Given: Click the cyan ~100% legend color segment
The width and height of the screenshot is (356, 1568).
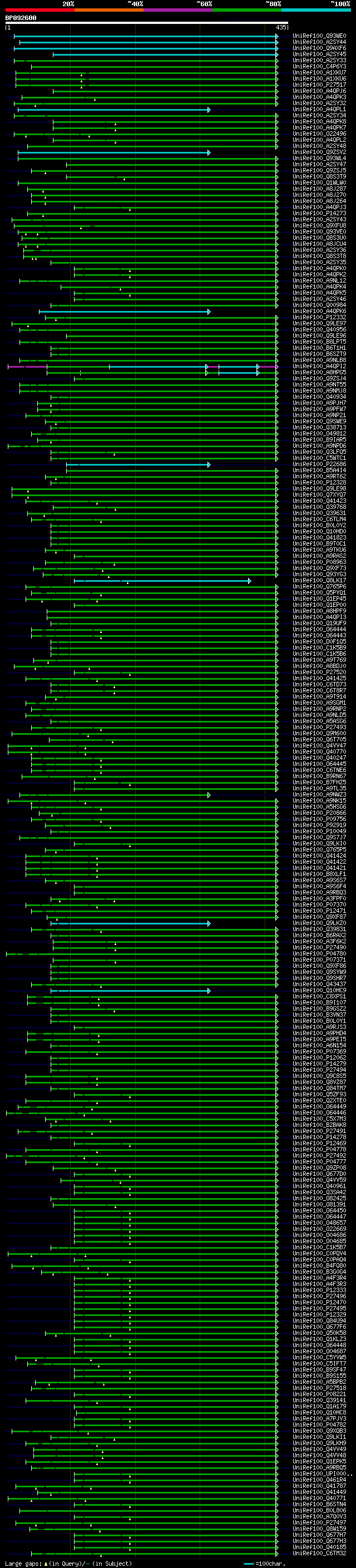Looking at the screenshot, I should point(316,10).
